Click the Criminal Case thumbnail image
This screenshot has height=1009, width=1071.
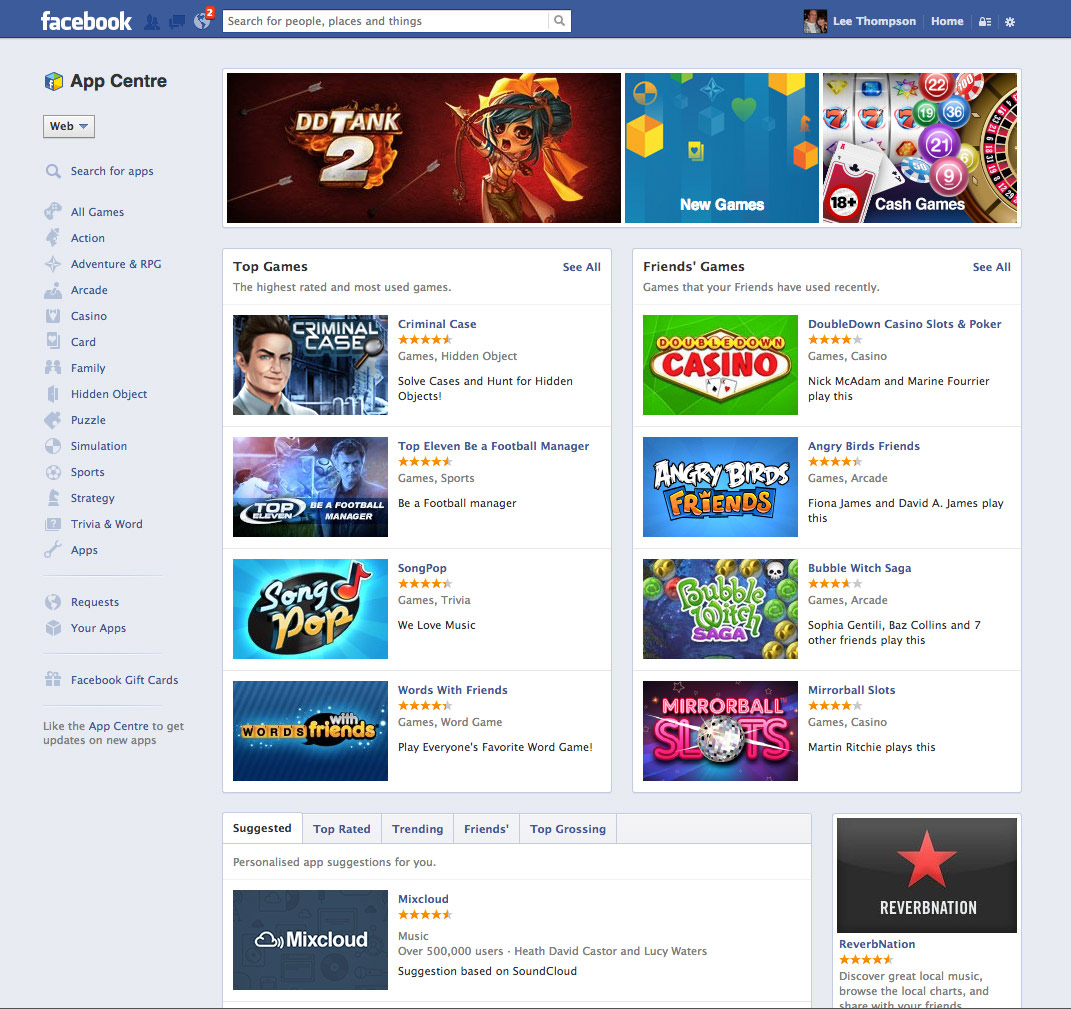[310, 365]
